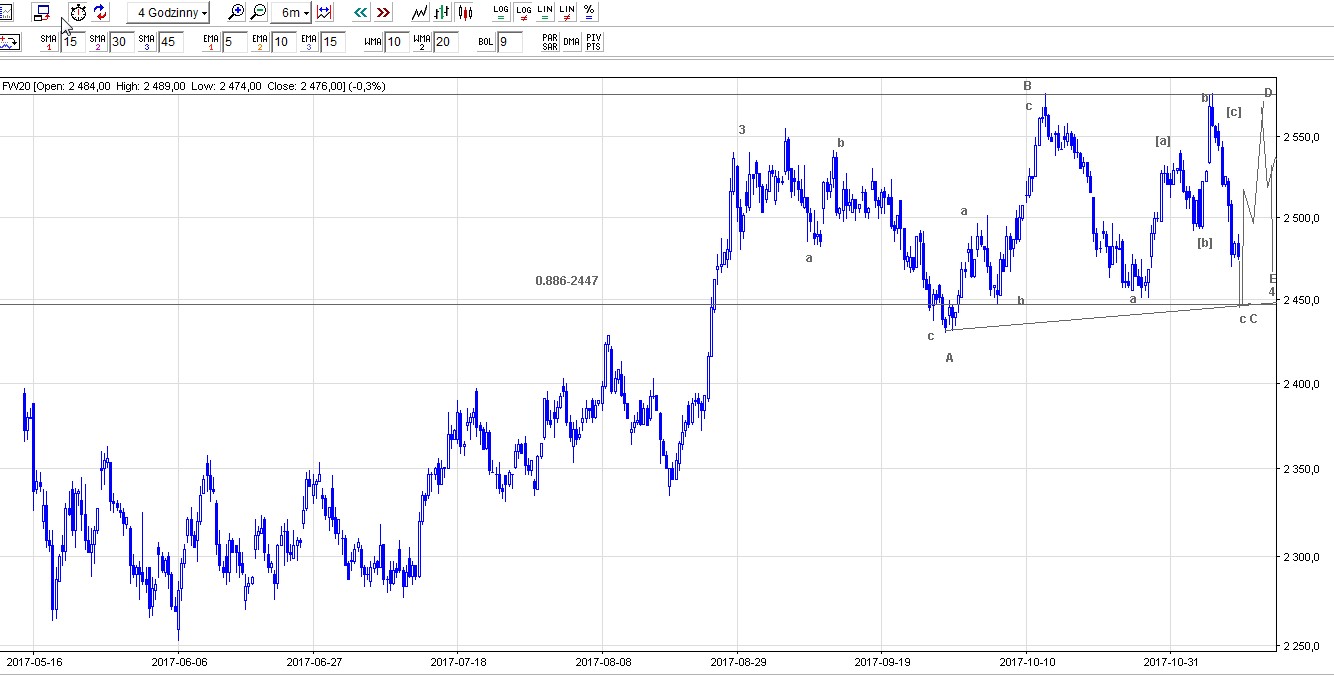Click the SMA 1 period field showing 15
1334x677 pixels.
tap(73, 42)
